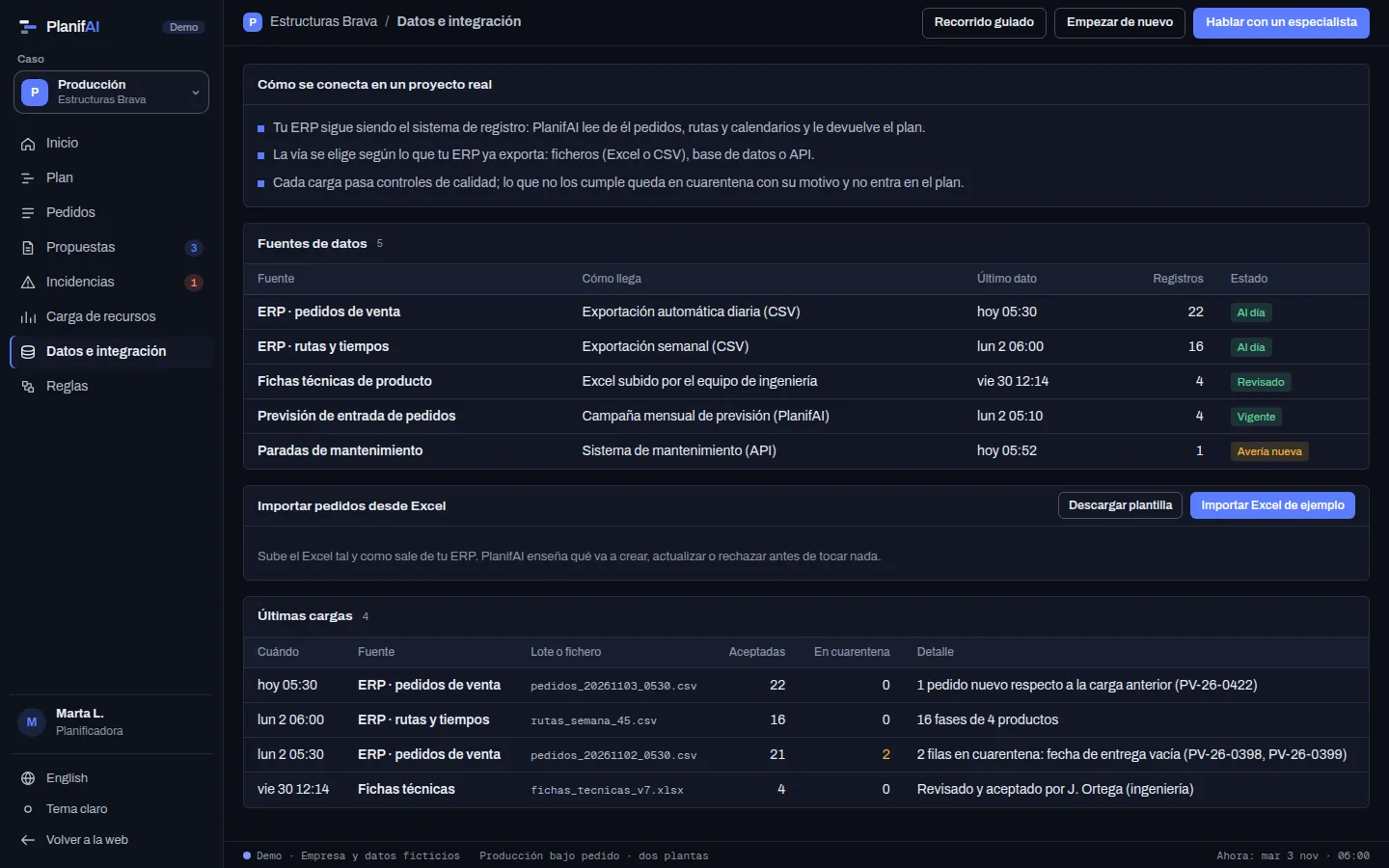This screenshot has height=868, width=1389.
Task: Start the Recorrido guiado tour
Action: pos(984,23)
